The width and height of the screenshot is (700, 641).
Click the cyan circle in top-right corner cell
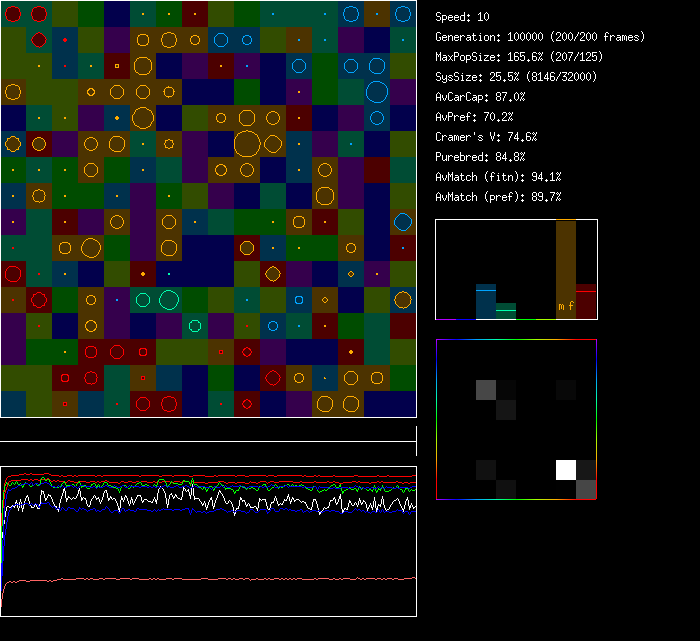click(403, 14)
